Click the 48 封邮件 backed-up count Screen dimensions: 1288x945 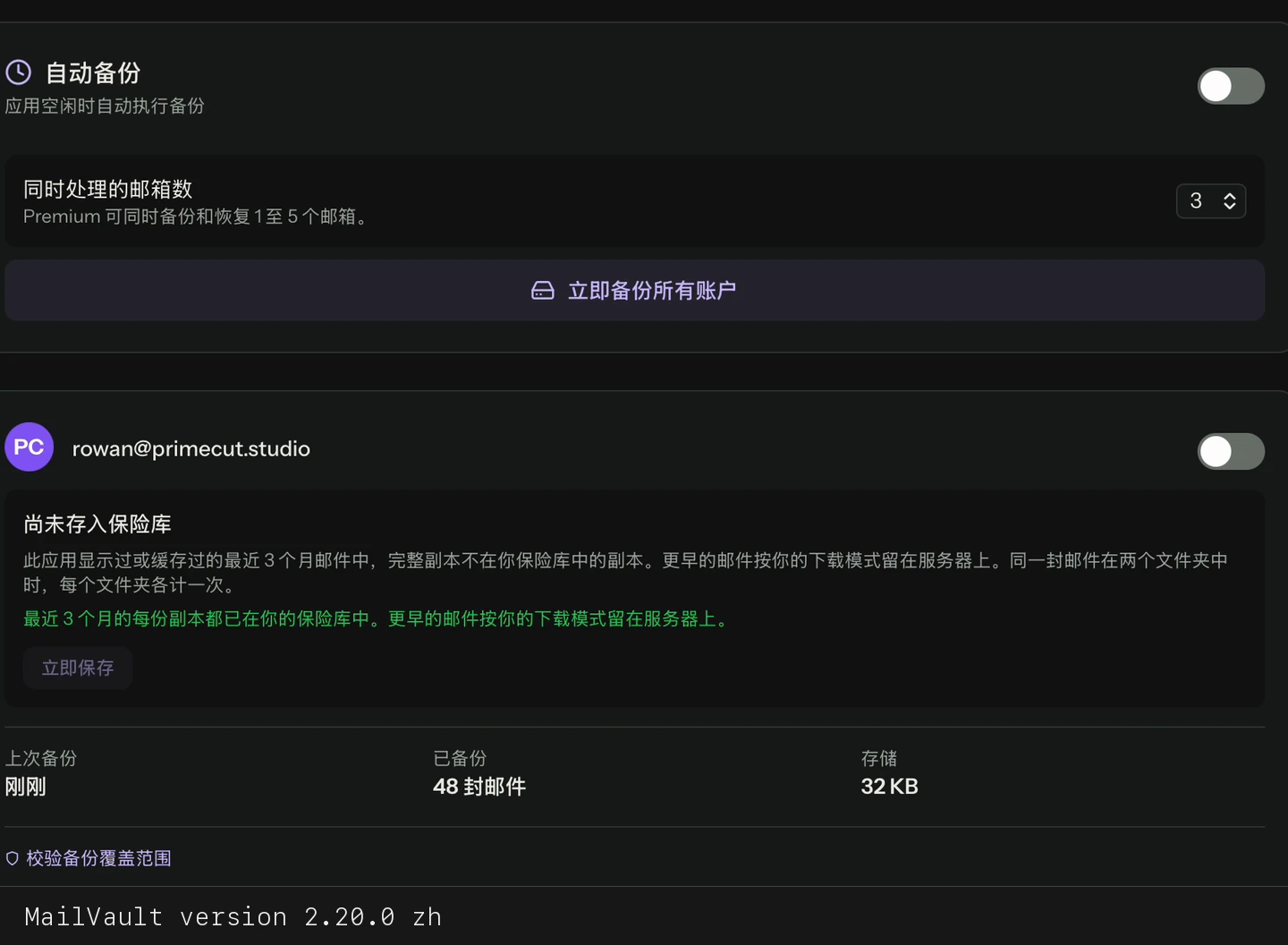point(479,787)
